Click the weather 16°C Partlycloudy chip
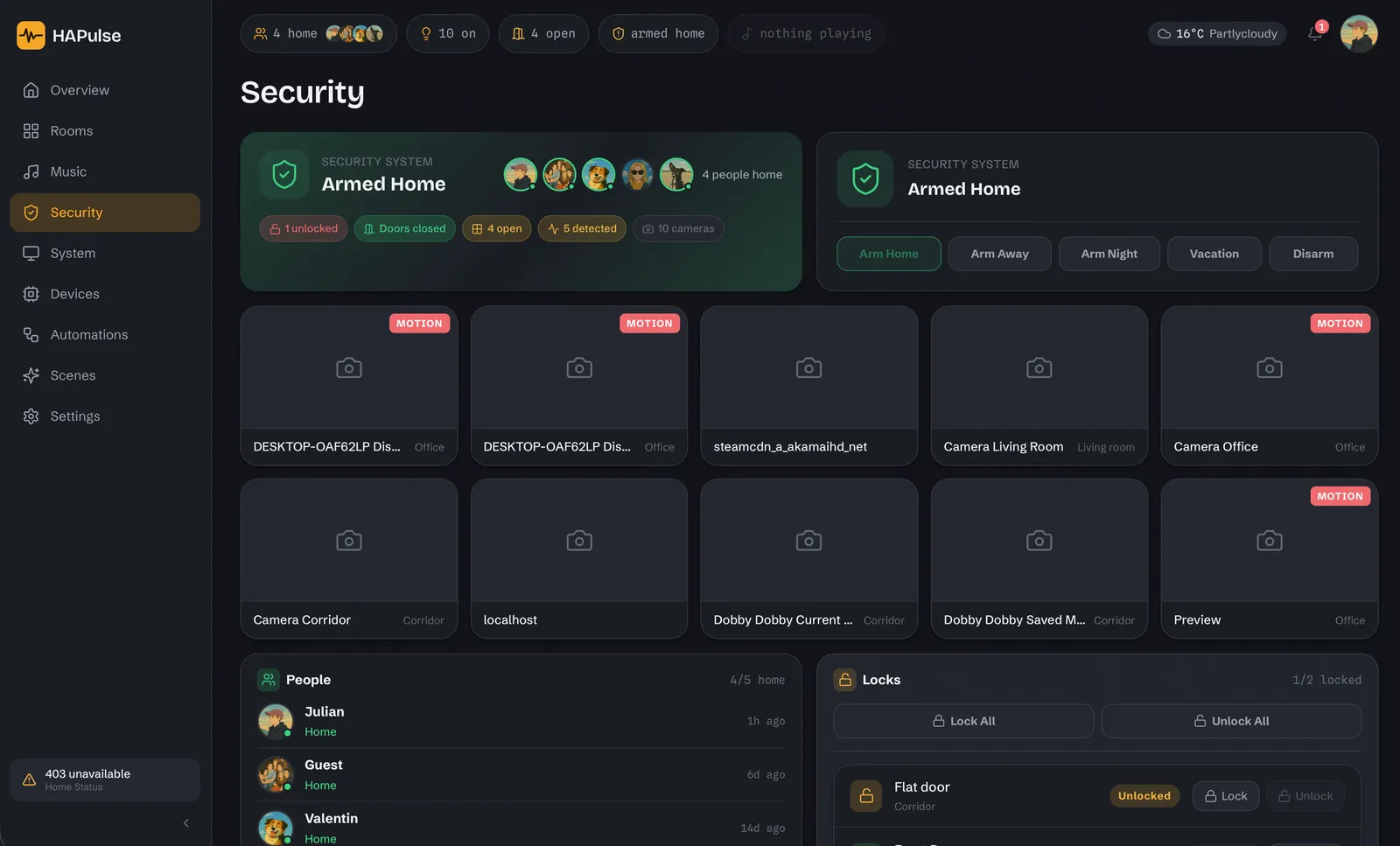Viewport: 1400px width, 846px height. coord(1217,33)
